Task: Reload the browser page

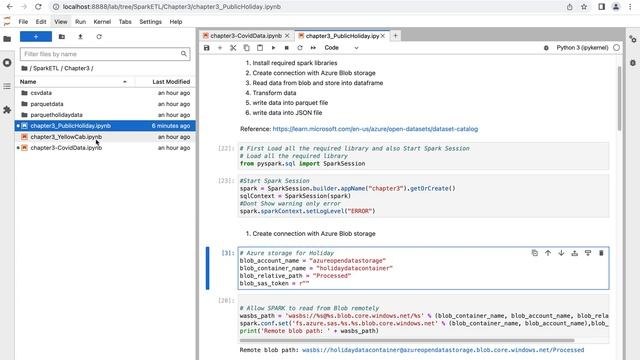Action: 38,7
